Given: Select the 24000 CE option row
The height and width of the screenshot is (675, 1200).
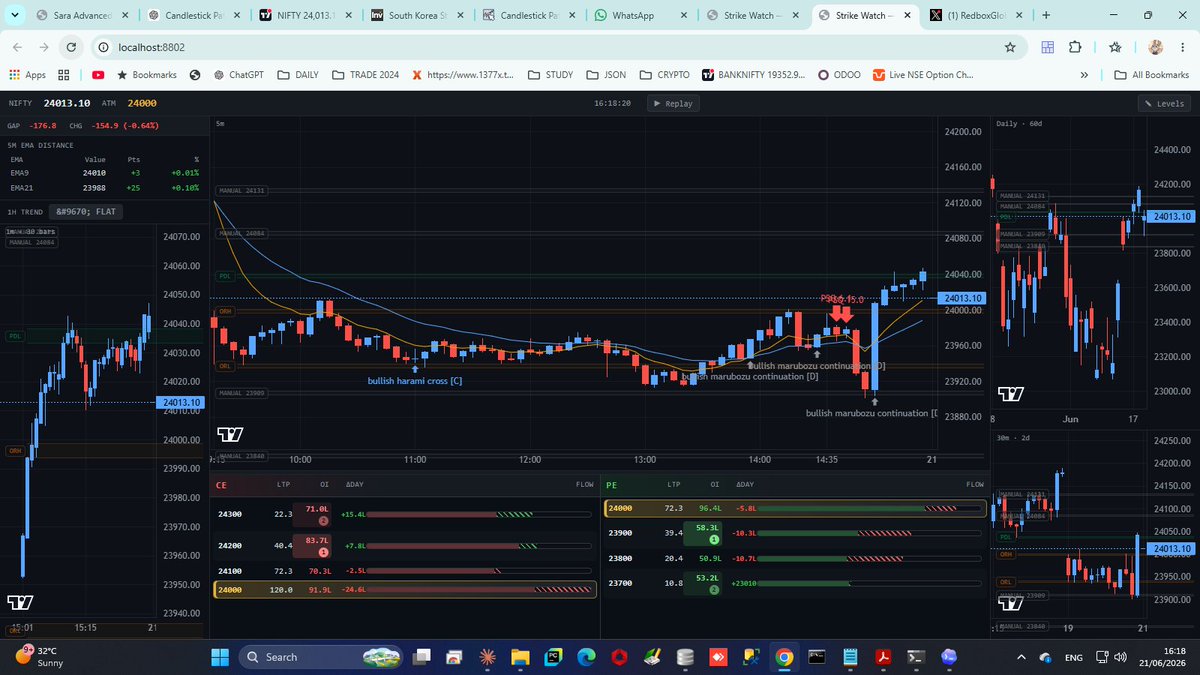Looking at the screenshot, I should click(x=405, y=590).
